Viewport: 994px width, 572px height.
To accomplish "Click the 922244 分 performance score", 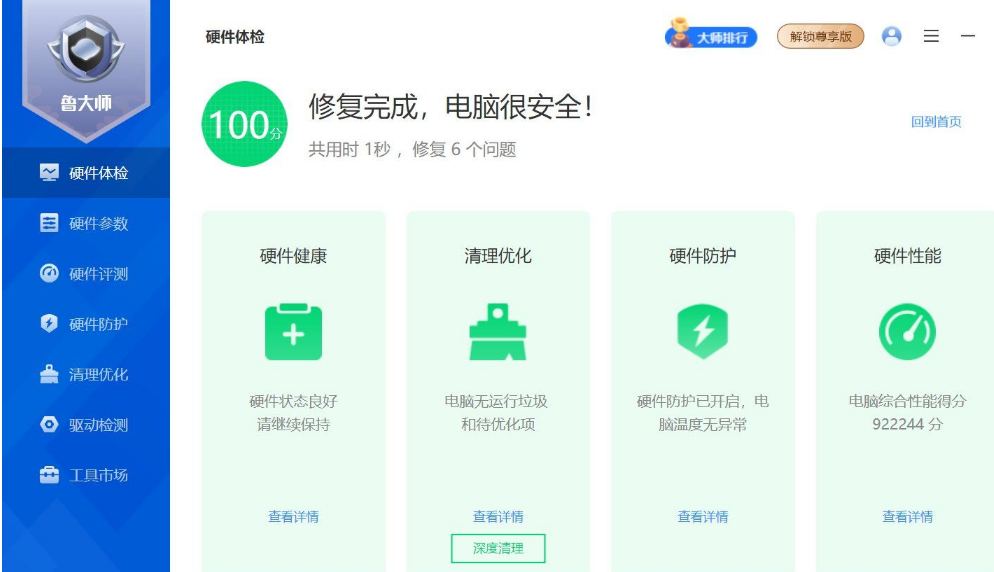I will click(x=907, y=424).
